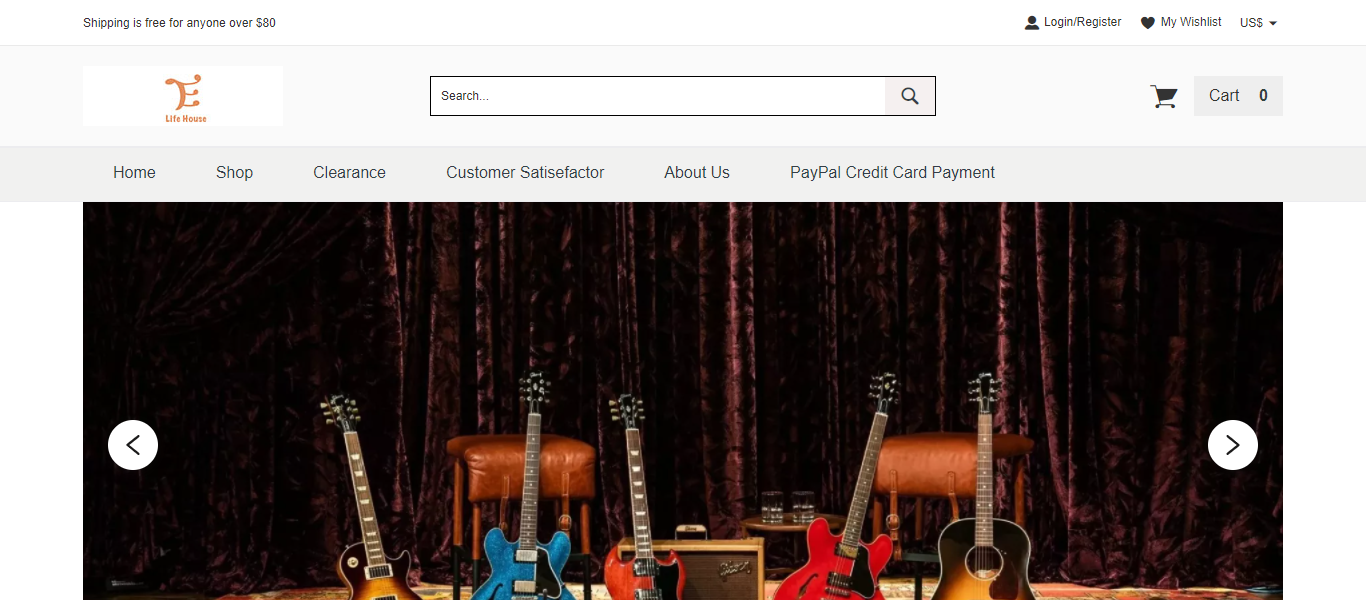Click the Login/Register link
Screen dimensions: 1366x600
1082,22
